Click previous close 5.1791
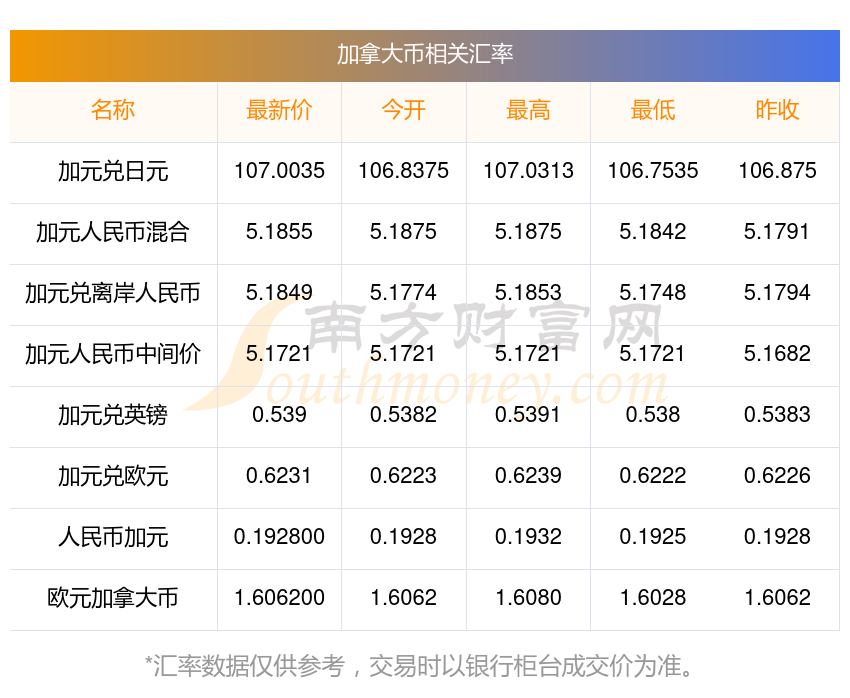The image size is (850, 698). [x=777, y=232]
